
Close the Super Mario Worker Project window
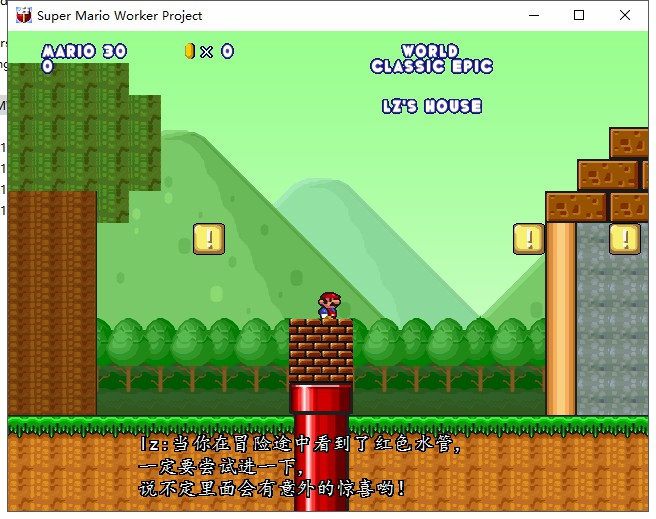tap(625, 15)
